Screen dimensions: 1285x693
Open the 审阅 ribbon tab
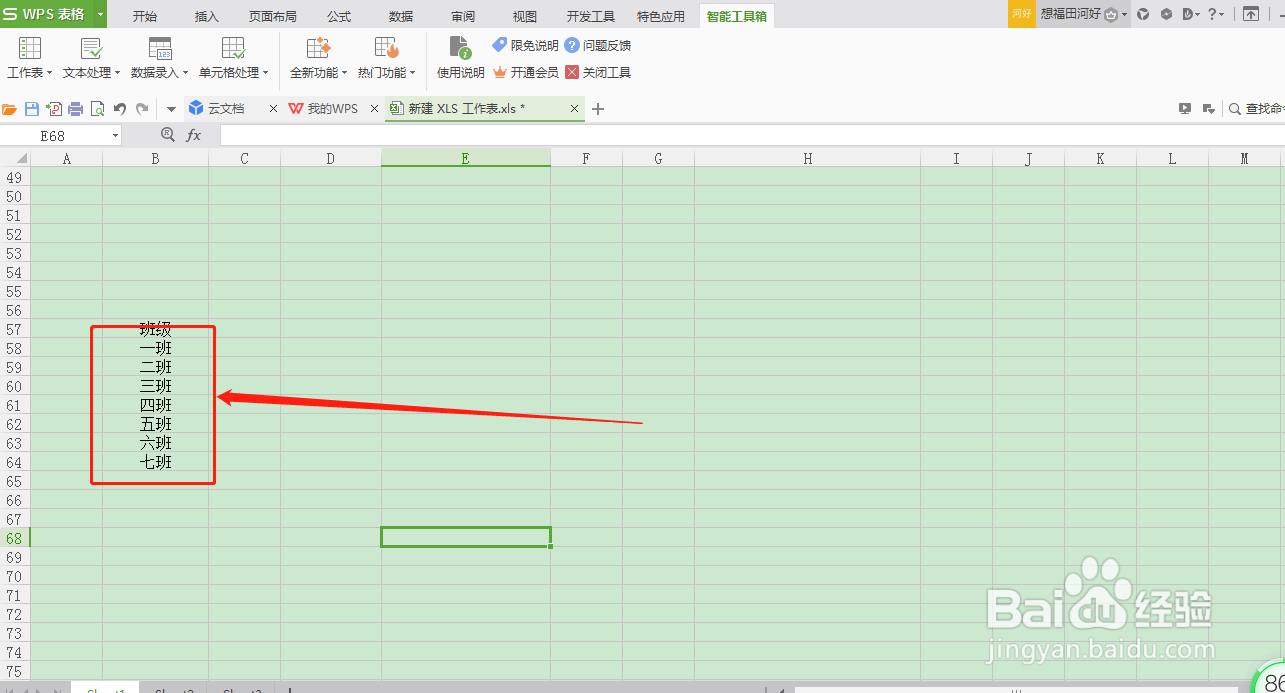click(463, 16)
